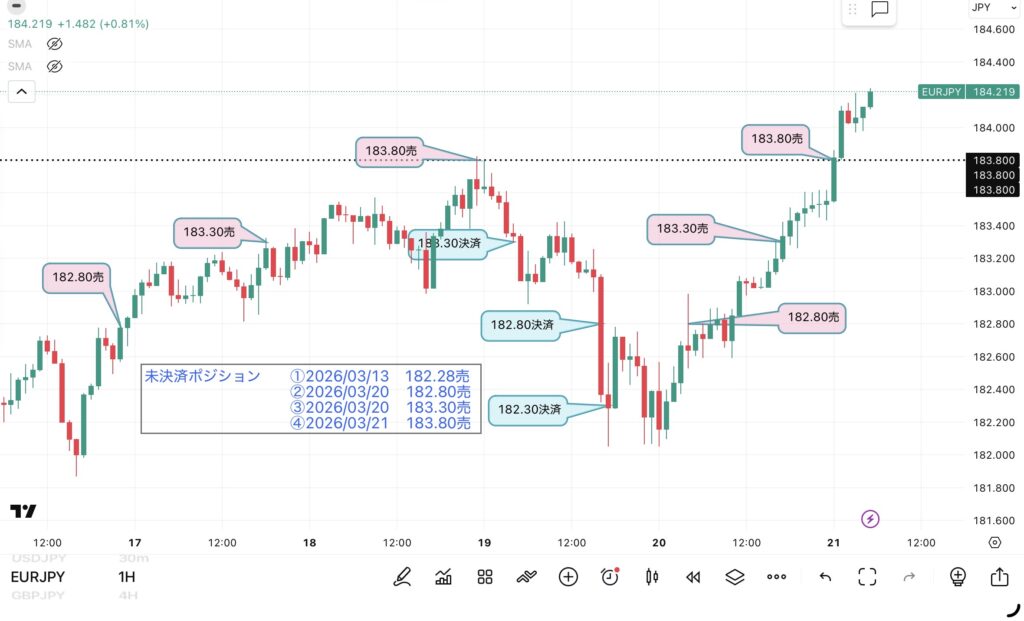Select the pen drawing tool
This screenshot has width=1024, height=621.
pos(402,576)
